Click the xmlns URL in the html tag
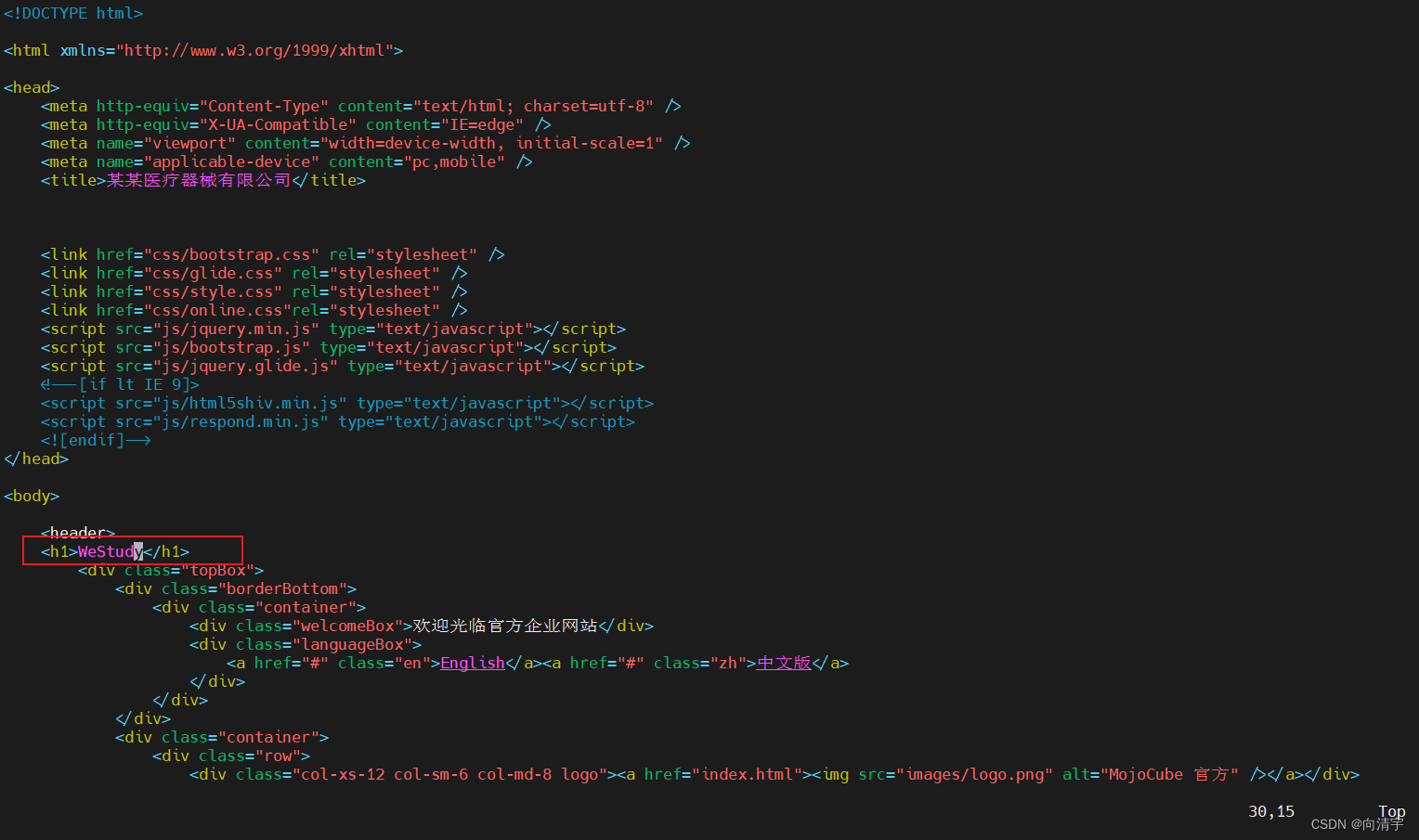This screenshot has height=840, width=1419. pos(254,50)
